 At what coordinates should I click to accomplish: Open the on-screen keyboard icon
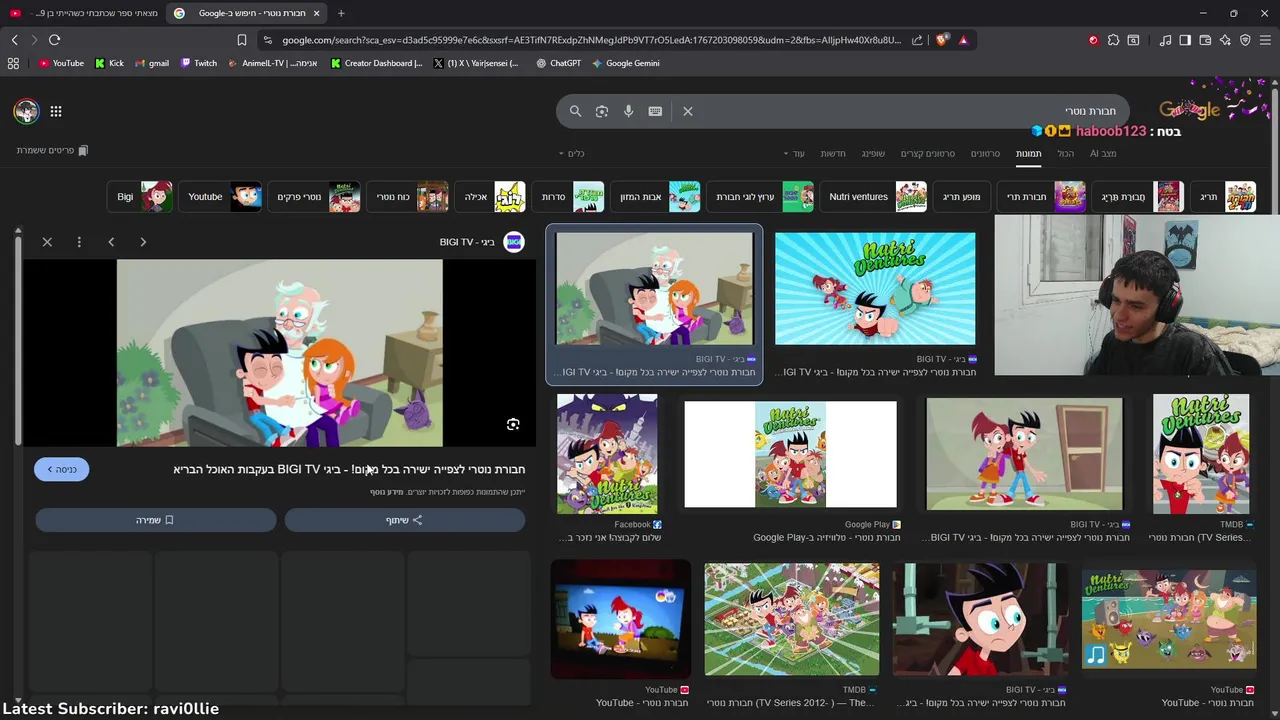click(x=655, y=111)
